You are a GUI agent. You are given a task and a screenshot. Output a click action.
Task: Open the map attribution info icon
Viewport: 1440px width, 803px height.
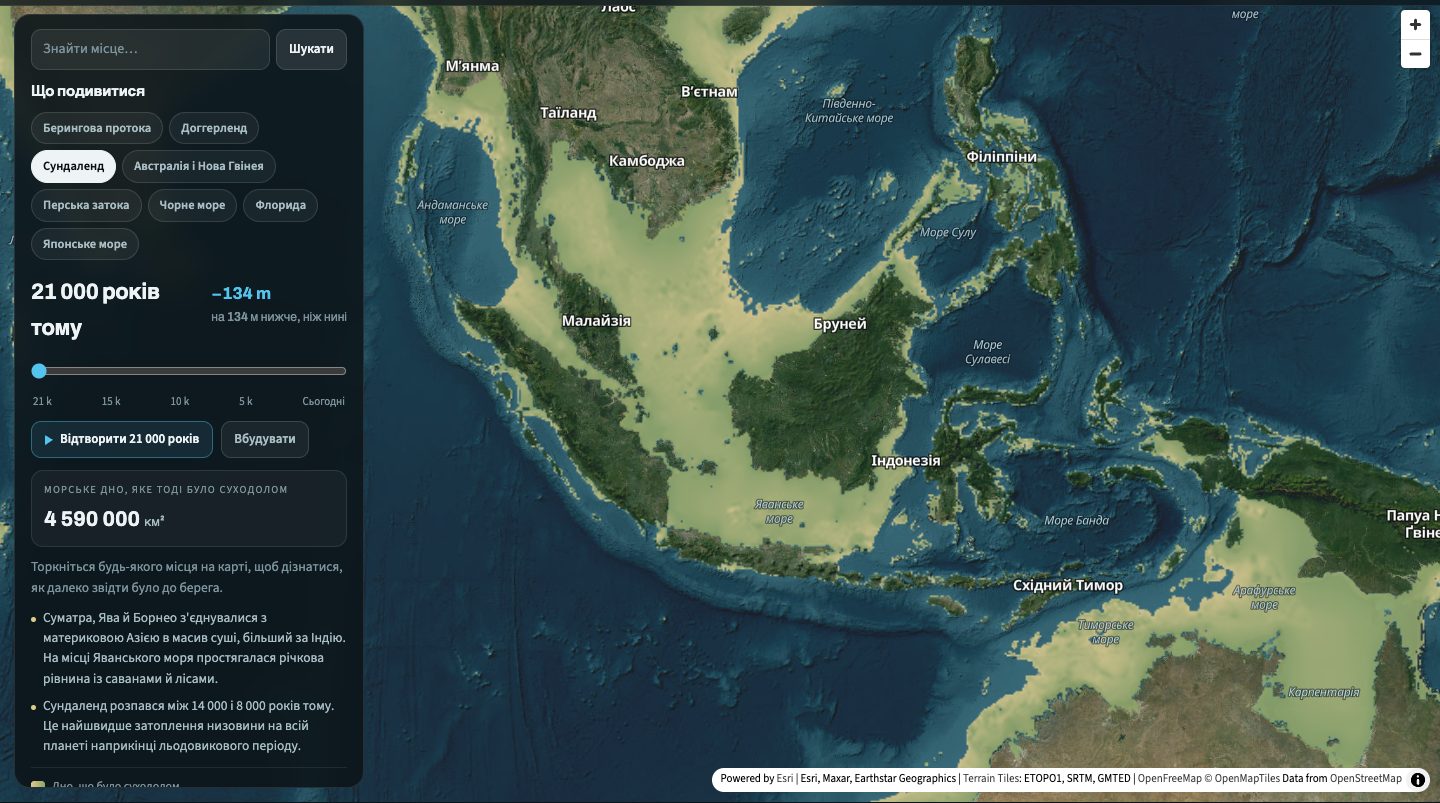(x=1418, y=779)
